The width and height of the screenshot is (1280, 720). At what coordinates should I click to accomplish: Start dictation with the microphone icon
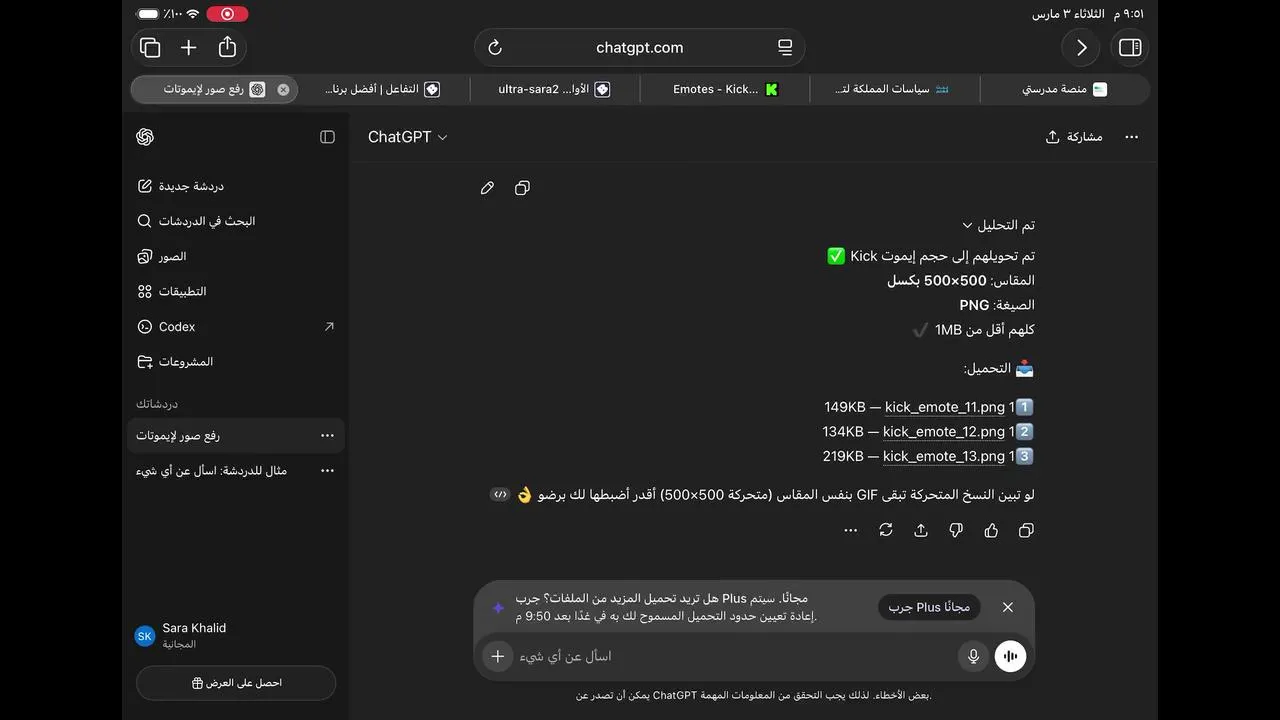[x=973, y=656]
